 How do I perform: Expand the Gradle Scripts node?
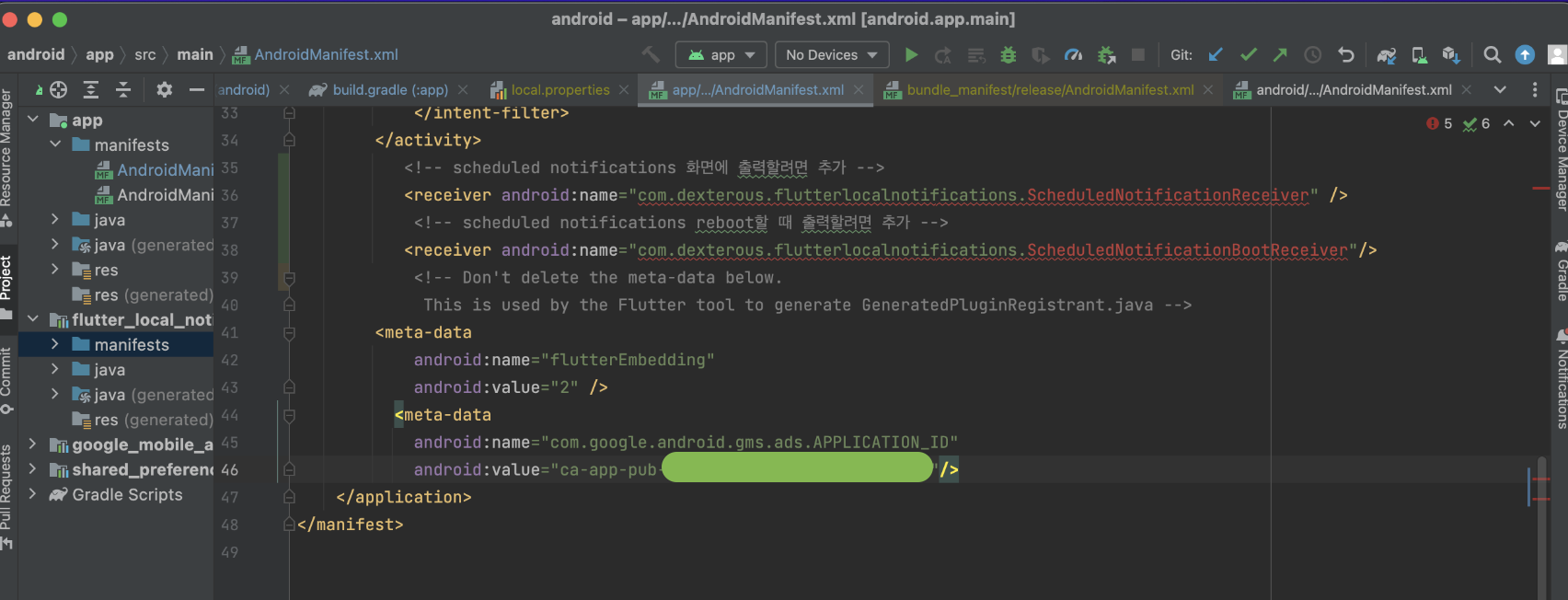pyautogui.click(x=33, y=494)
